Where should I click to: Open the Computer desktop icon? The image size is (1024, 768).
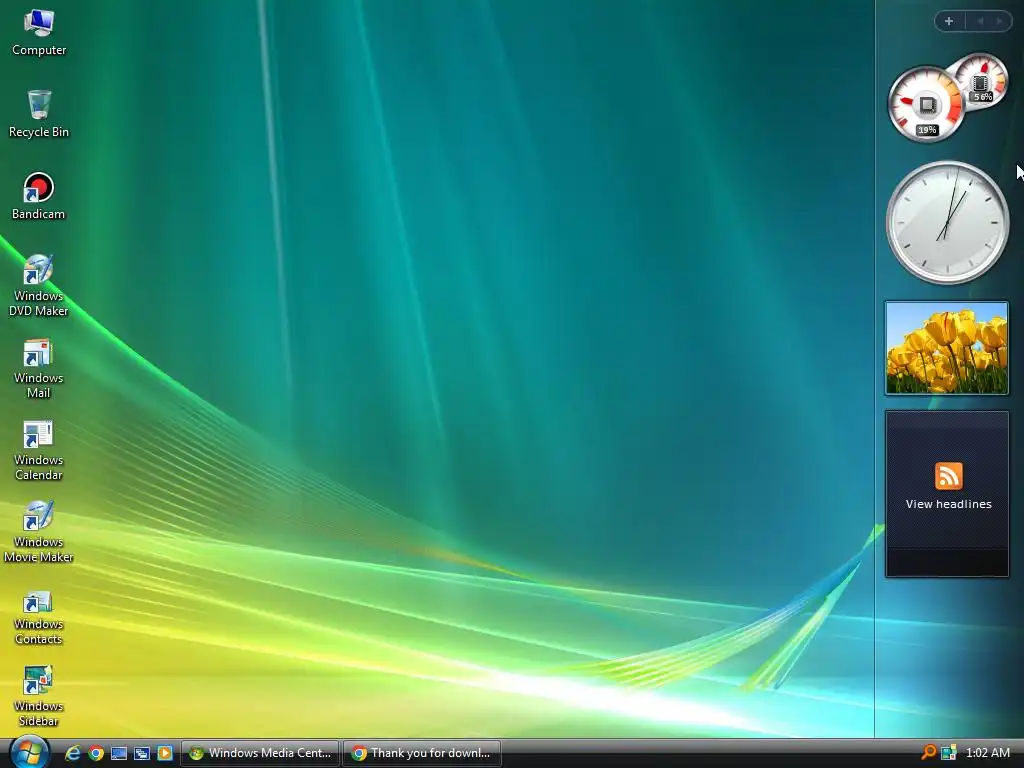(39, 33)
